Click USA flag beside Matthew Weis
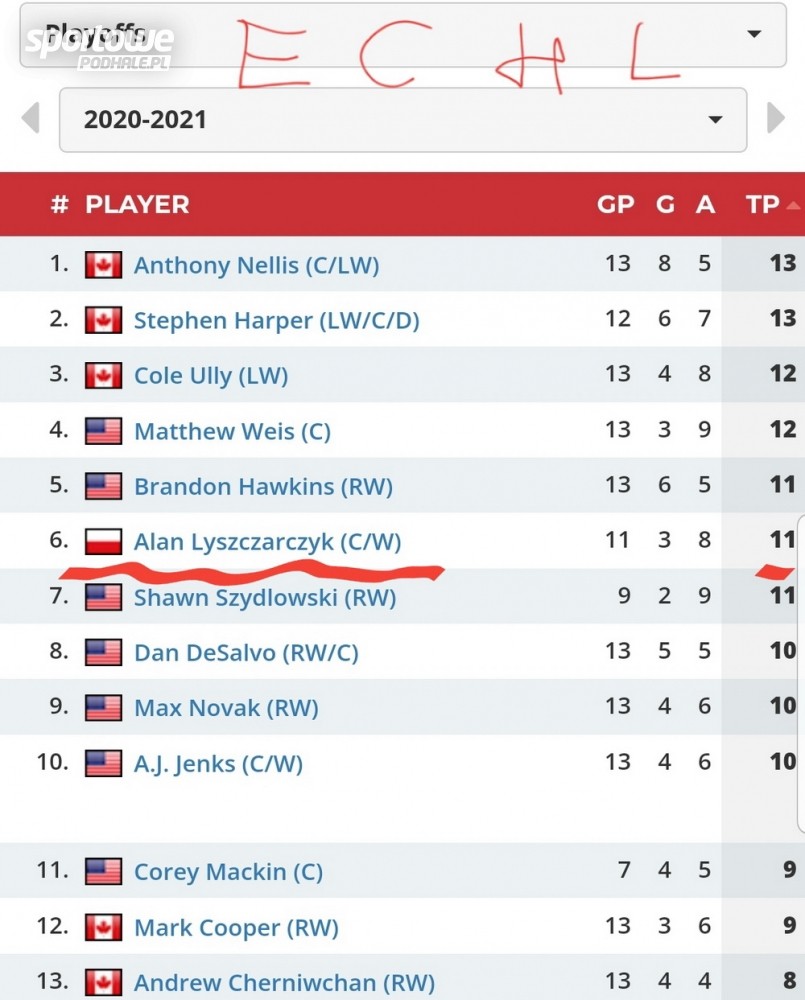Screen dimensions: 805x1000 tap(103, 431)
